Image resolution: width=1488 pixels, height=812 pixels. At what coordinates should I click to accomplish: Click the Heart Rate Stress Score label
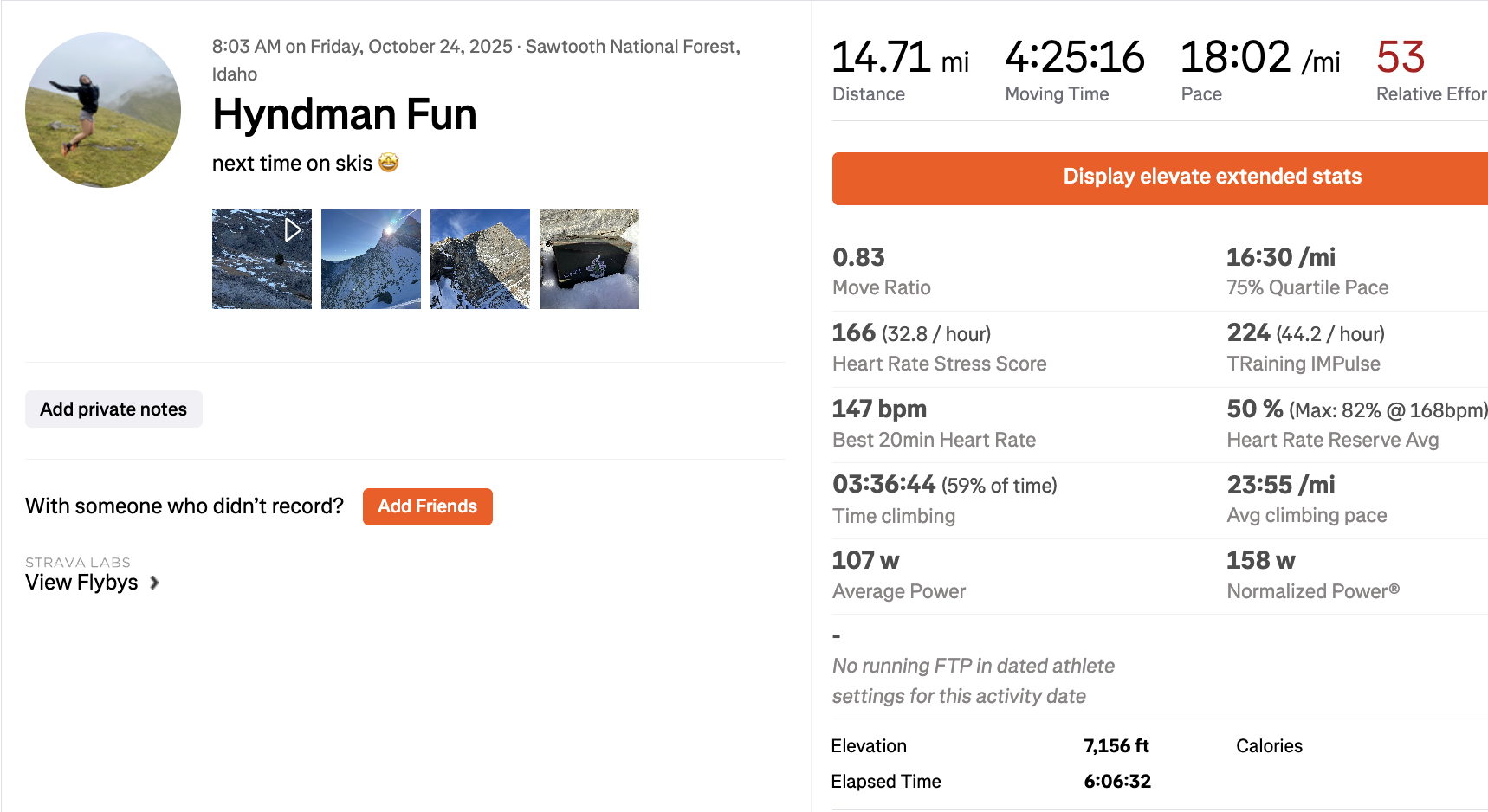coord(939,364)
